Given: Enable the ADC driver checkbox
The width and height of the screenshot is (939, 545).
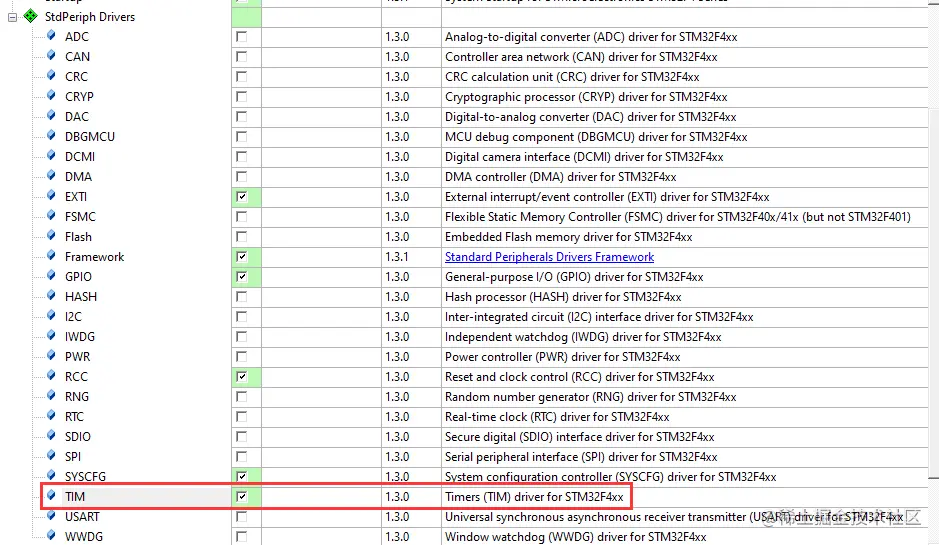Looking at the screenshot, I should (241, 37).
